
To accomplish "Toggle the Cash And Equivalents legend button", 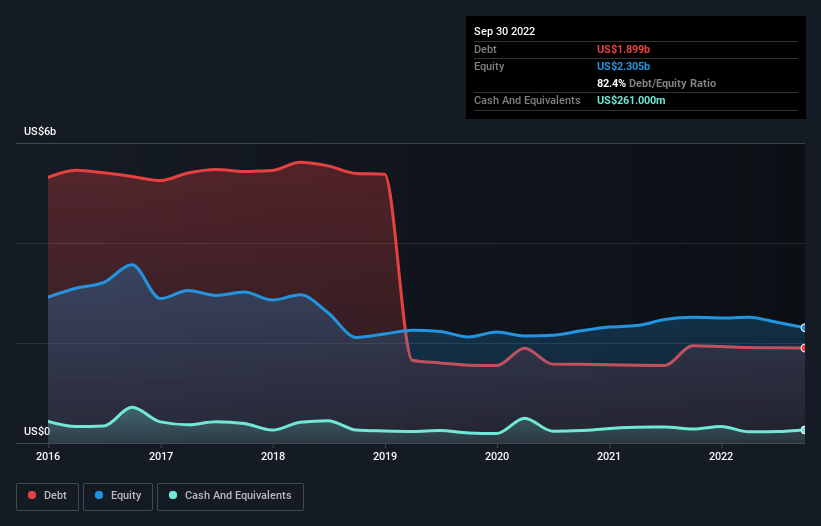I will pos(230,496).
